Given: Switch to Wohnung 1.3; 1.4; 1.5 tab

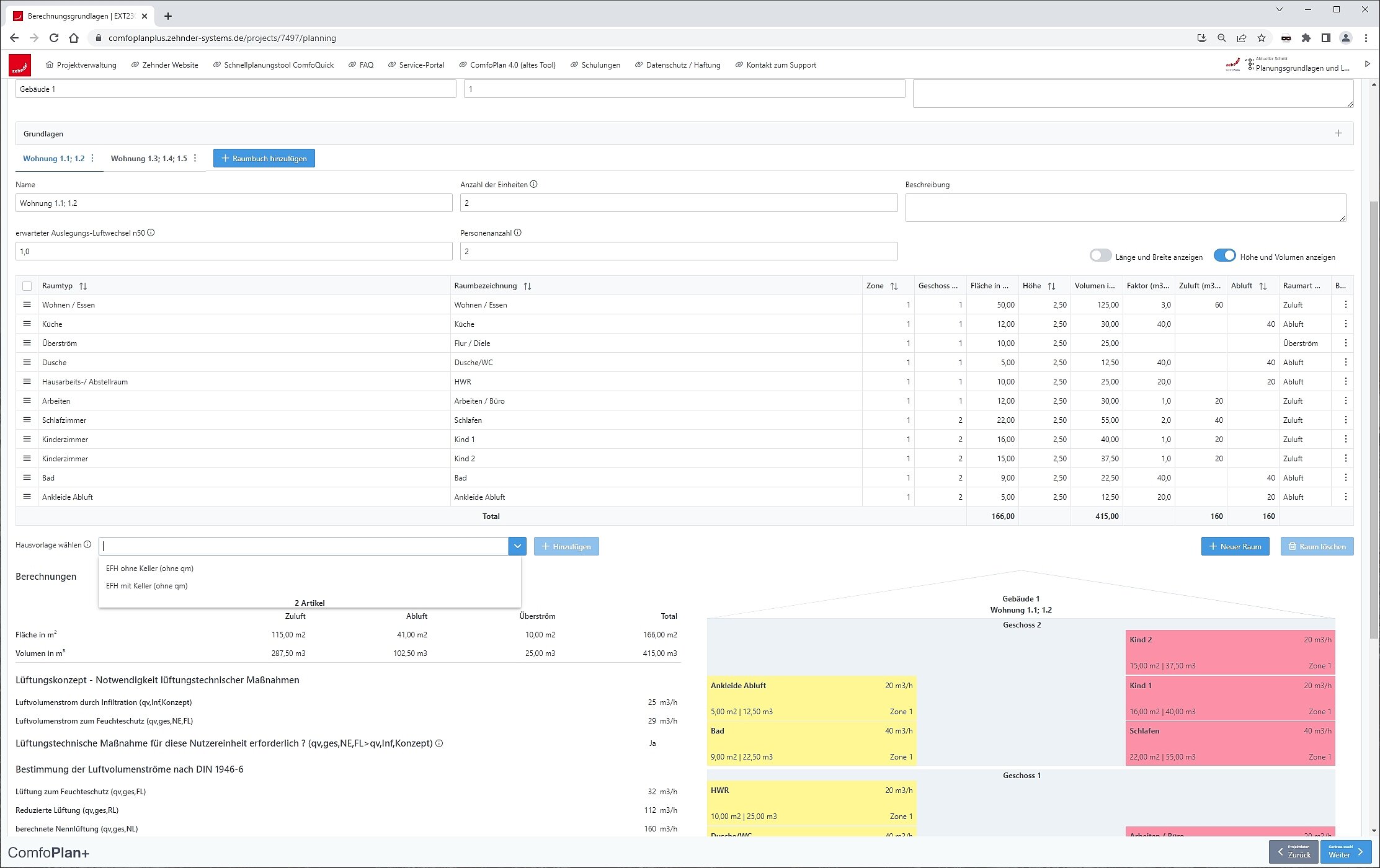Looking at the screenshot, I should click(149, 158).
